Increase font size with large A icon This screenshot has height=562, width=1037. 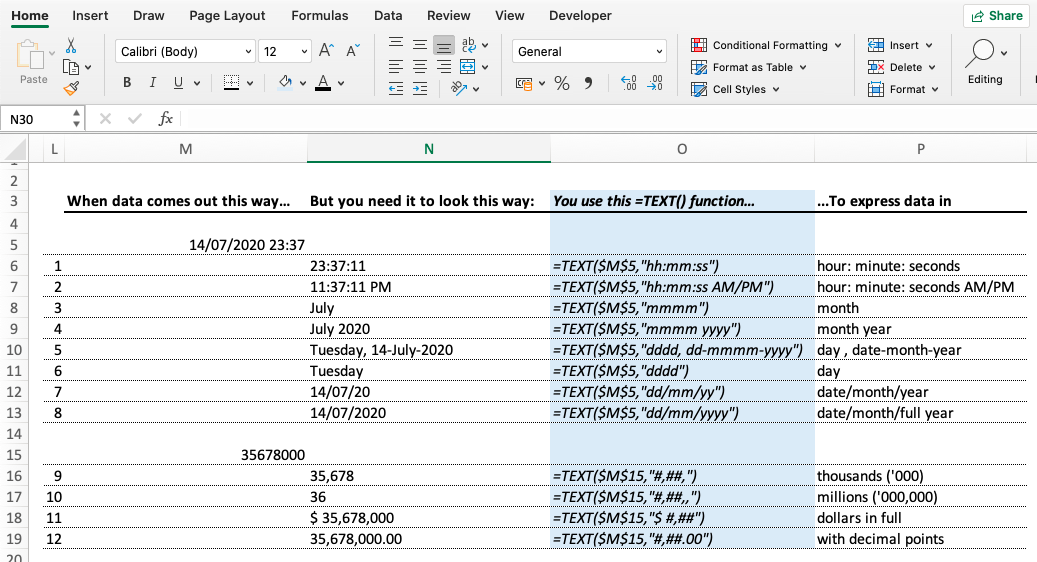pyautogui.click(x=327, y=51)
